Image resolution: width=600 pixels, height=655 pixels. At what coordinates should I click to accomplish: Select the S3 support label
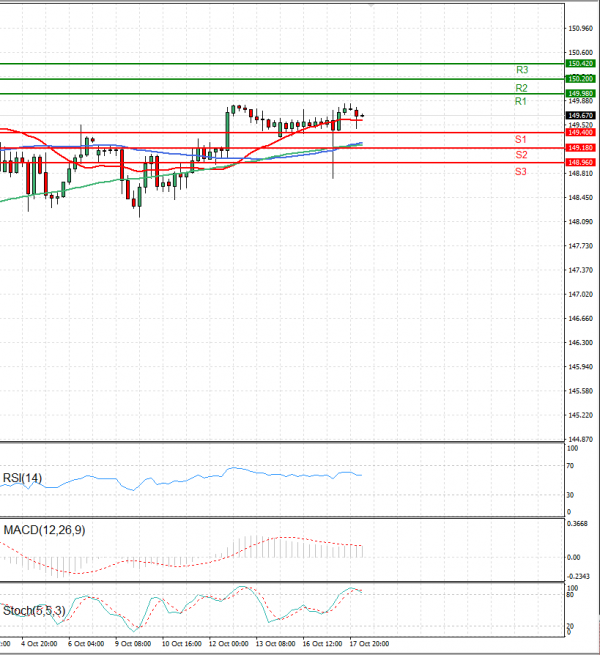(521, 171)
